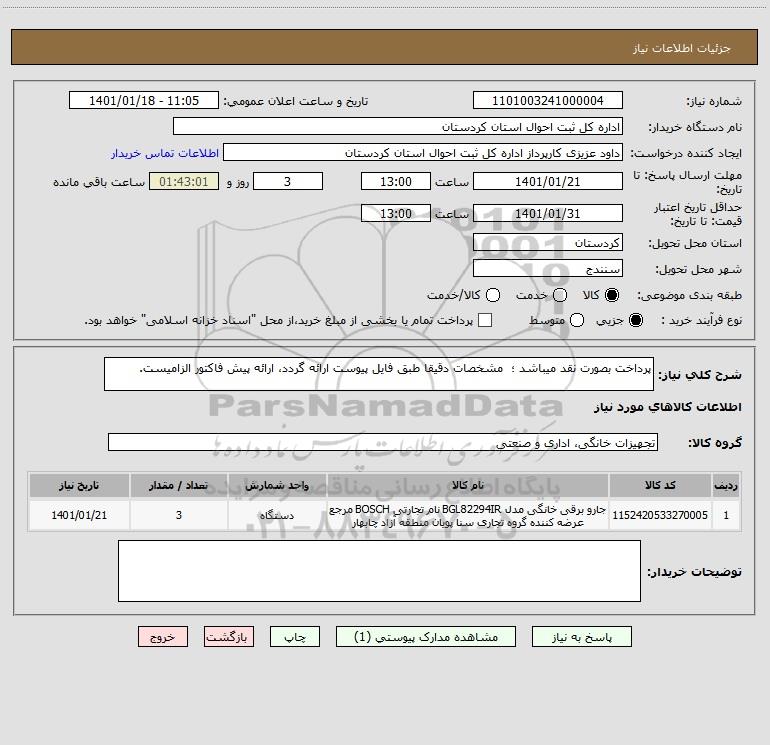Click the response deadline date 1401/01/21 field
This screenshot has height=745, width=770.
pos(548,181)
